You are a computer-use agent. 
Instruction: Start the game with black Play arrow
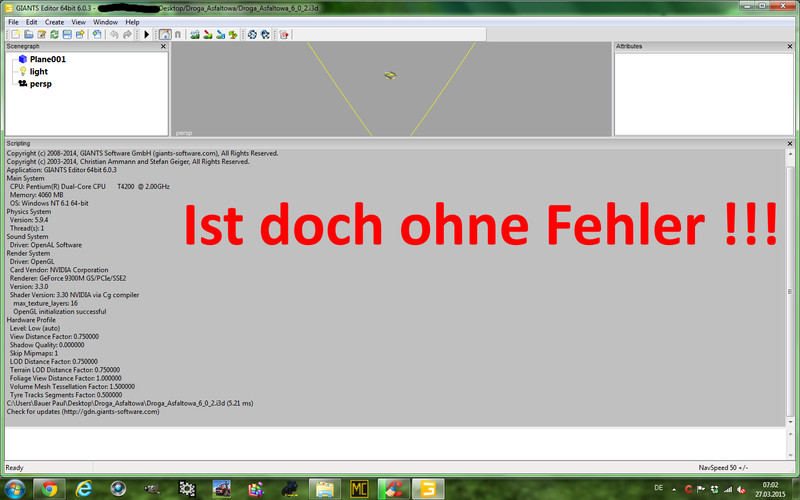(146, 34)
